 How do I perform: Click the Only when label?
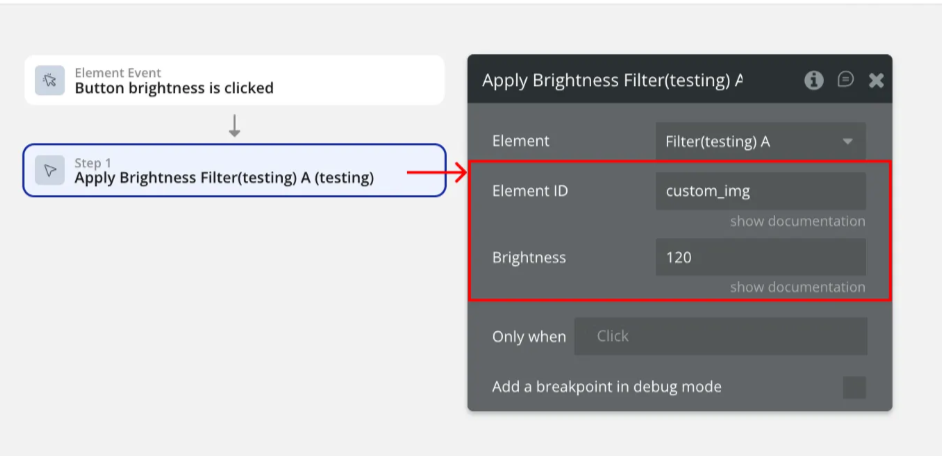[x=529, y=337]
